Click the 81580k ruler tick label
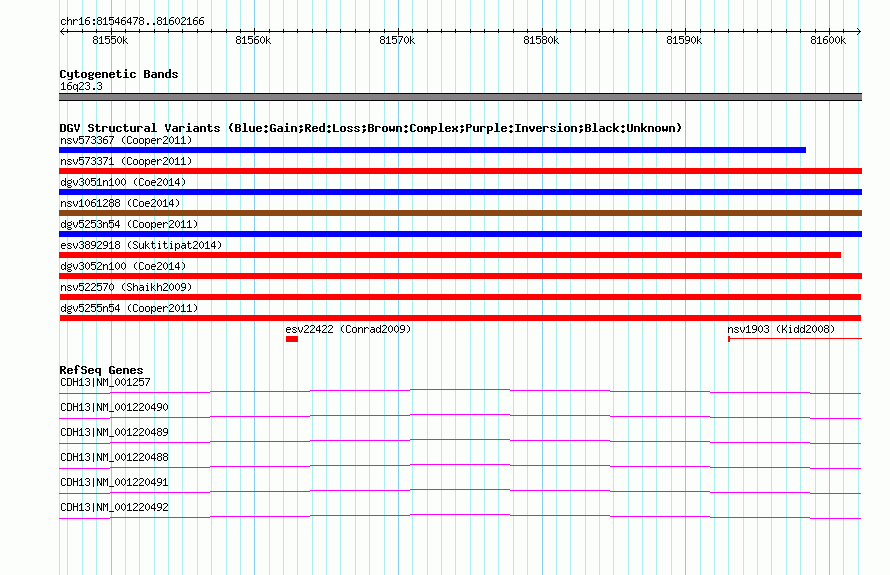 pyautogui.click(x=541, y=40)
